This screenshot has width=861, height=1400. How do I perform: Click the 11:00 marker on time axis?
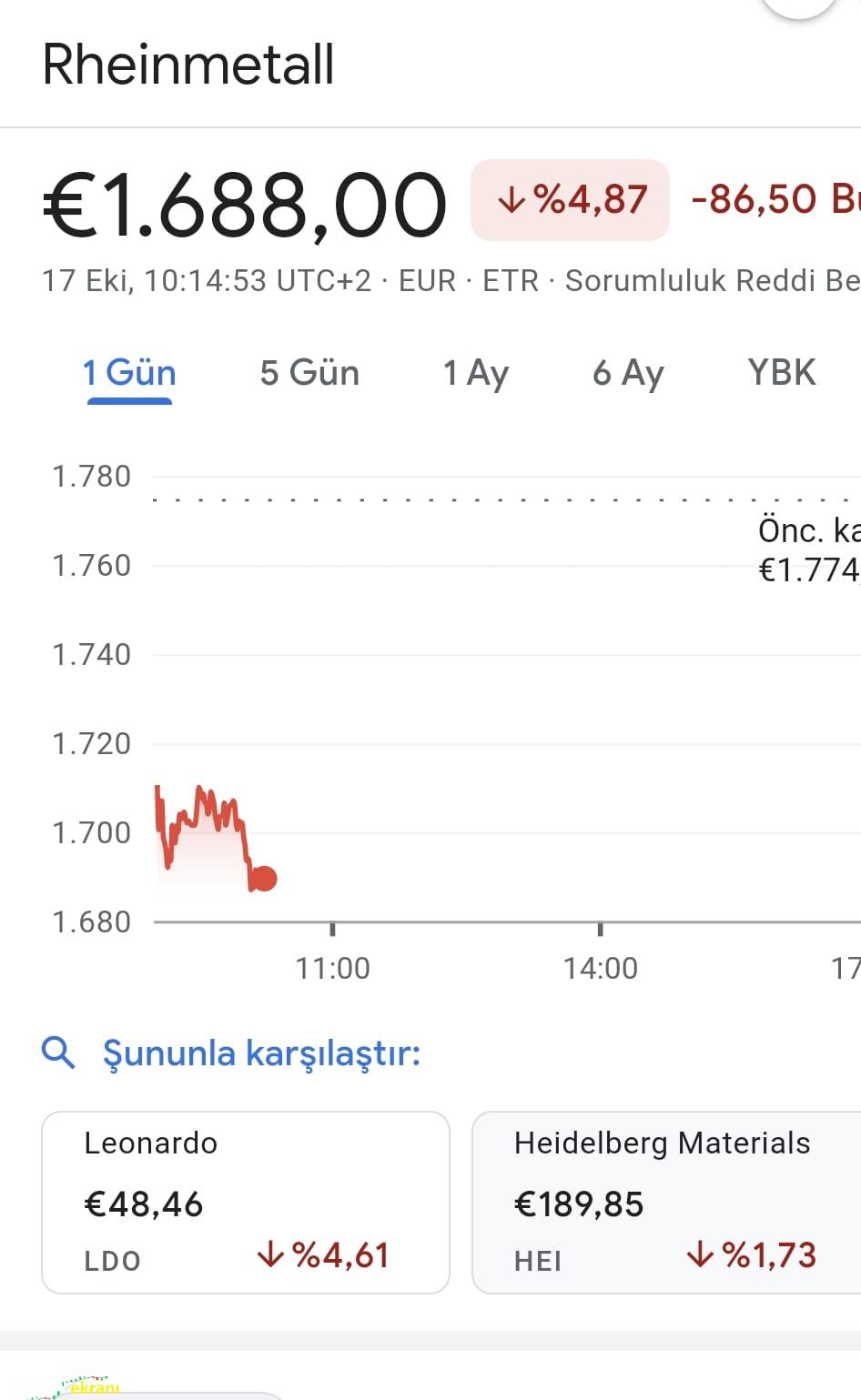(332, 968)
